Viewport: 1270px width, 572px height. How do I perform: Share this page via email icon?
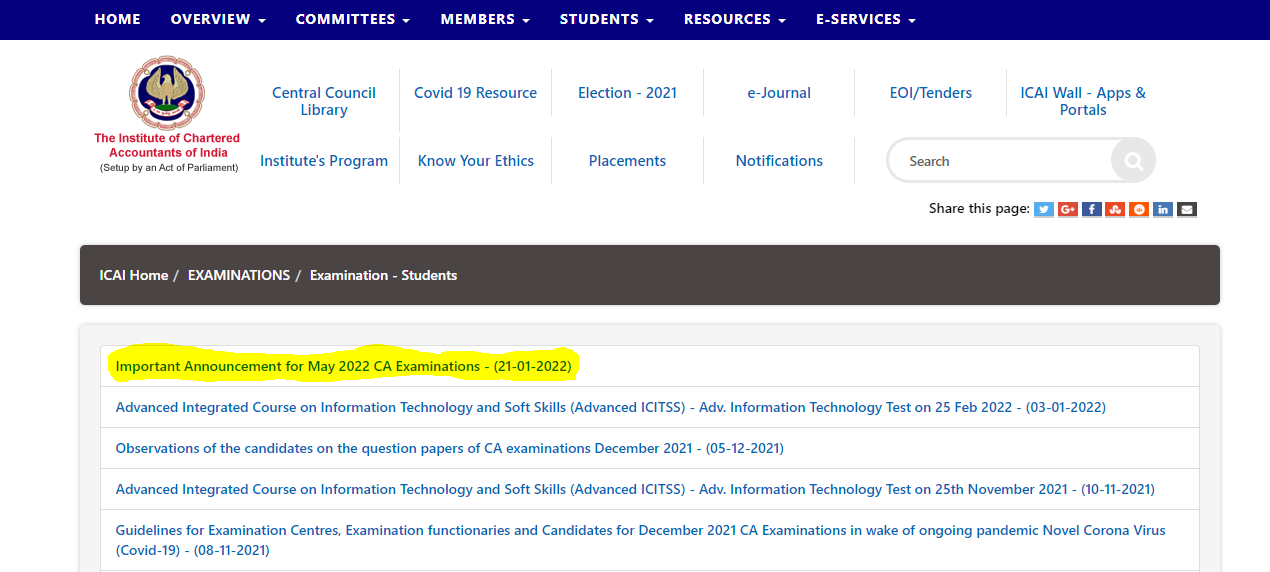(1186, 209)
